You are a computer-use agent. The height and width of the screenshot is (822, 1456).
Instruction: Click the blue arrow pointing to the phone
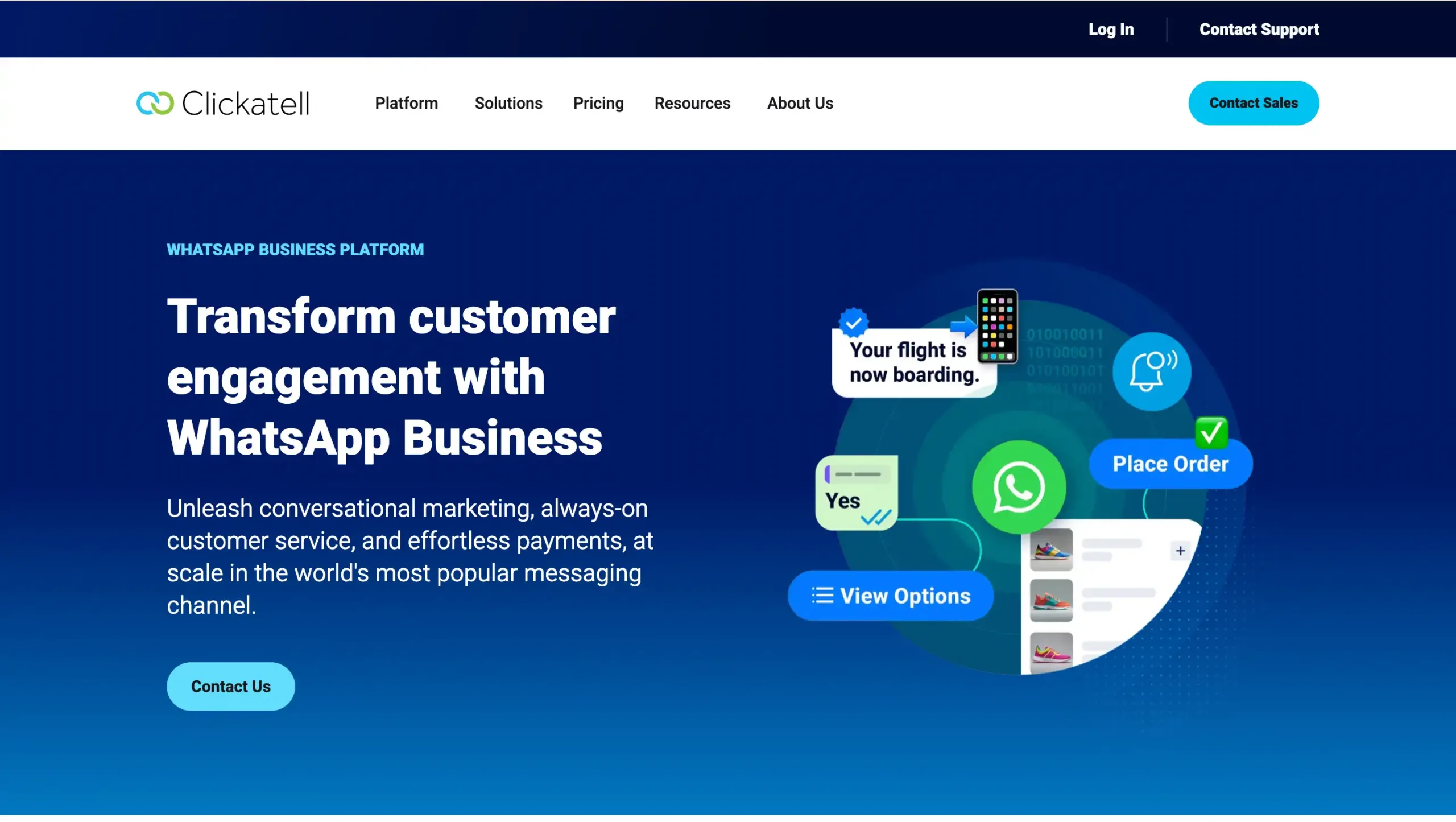coord(962,326)
